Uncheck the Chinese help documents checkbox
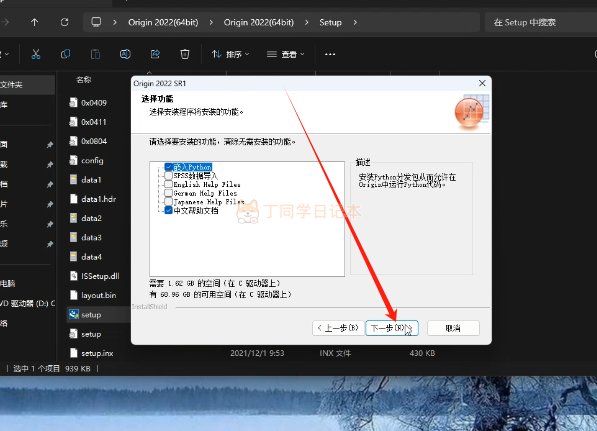This screenshot has height=431, width=597. [169, 211]
